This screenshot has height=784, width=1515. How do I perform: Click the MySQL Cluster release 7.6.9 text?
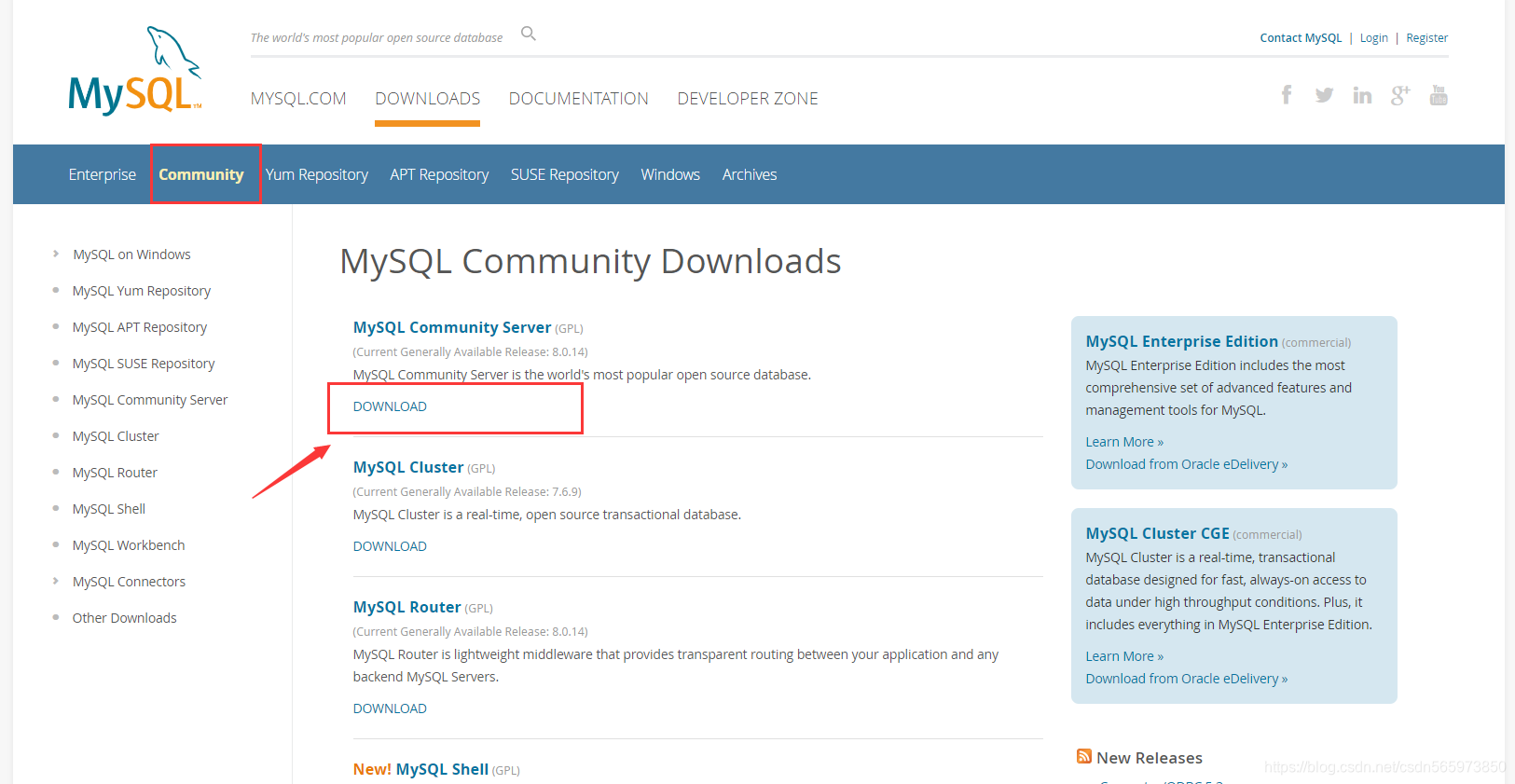pos(467,492)
